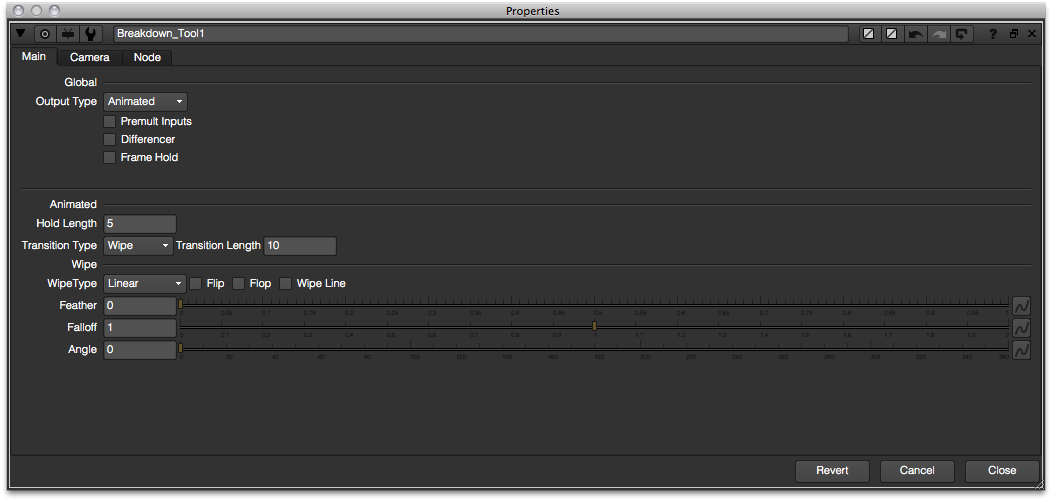
Task: Float the panel with the overlapping squares icon
Action: [x=1014, y=34]
